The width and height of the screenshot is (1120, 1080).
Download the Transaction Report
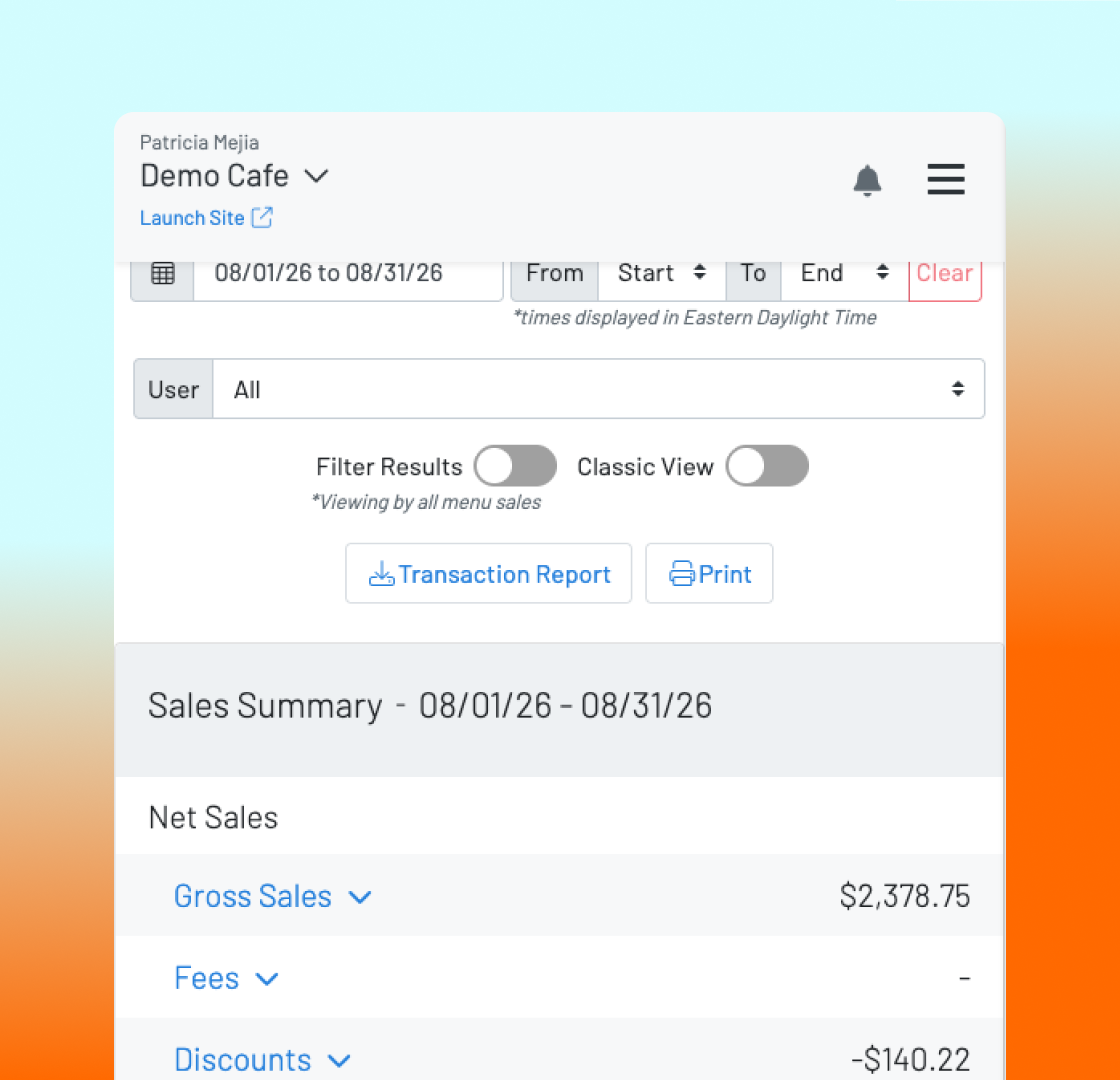pos(489,574)
